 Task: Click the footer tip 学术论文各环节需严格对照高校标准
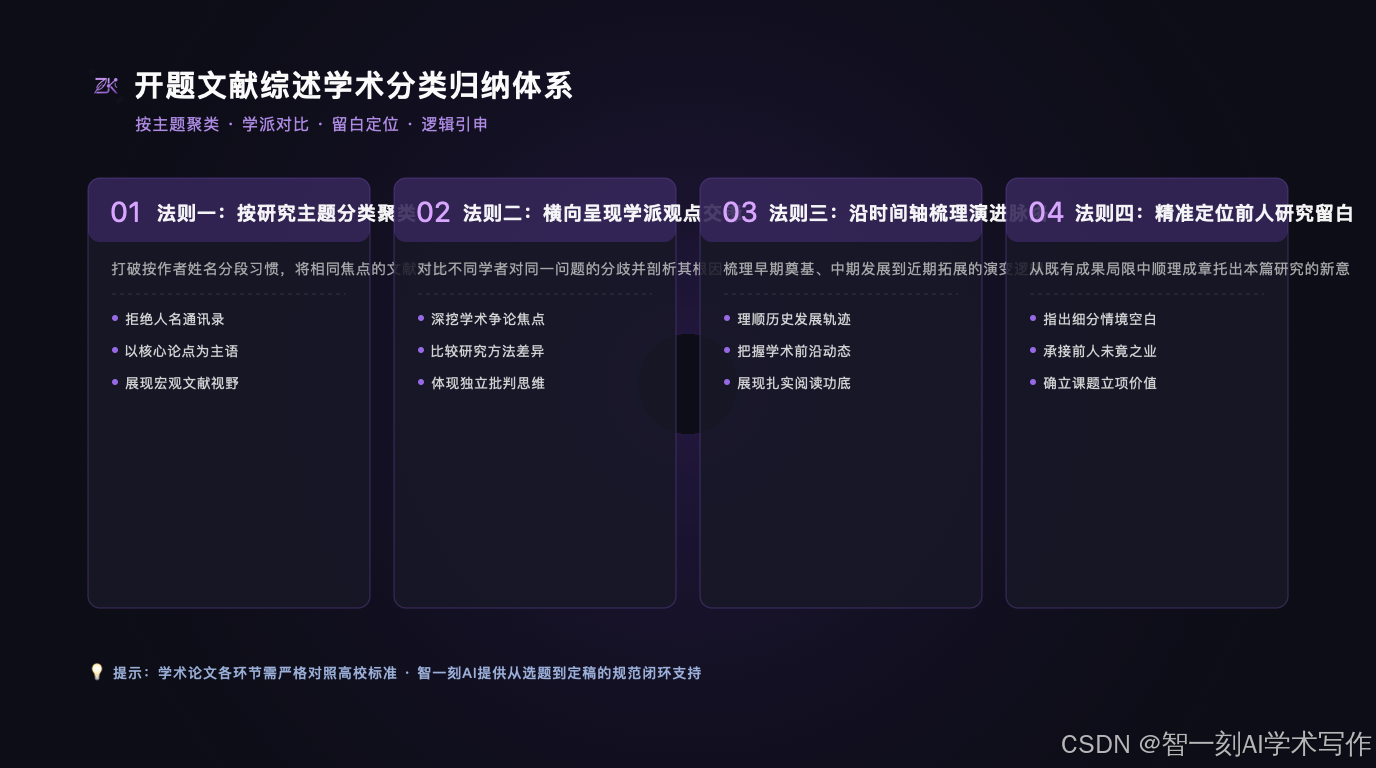(x=277, y=673)
